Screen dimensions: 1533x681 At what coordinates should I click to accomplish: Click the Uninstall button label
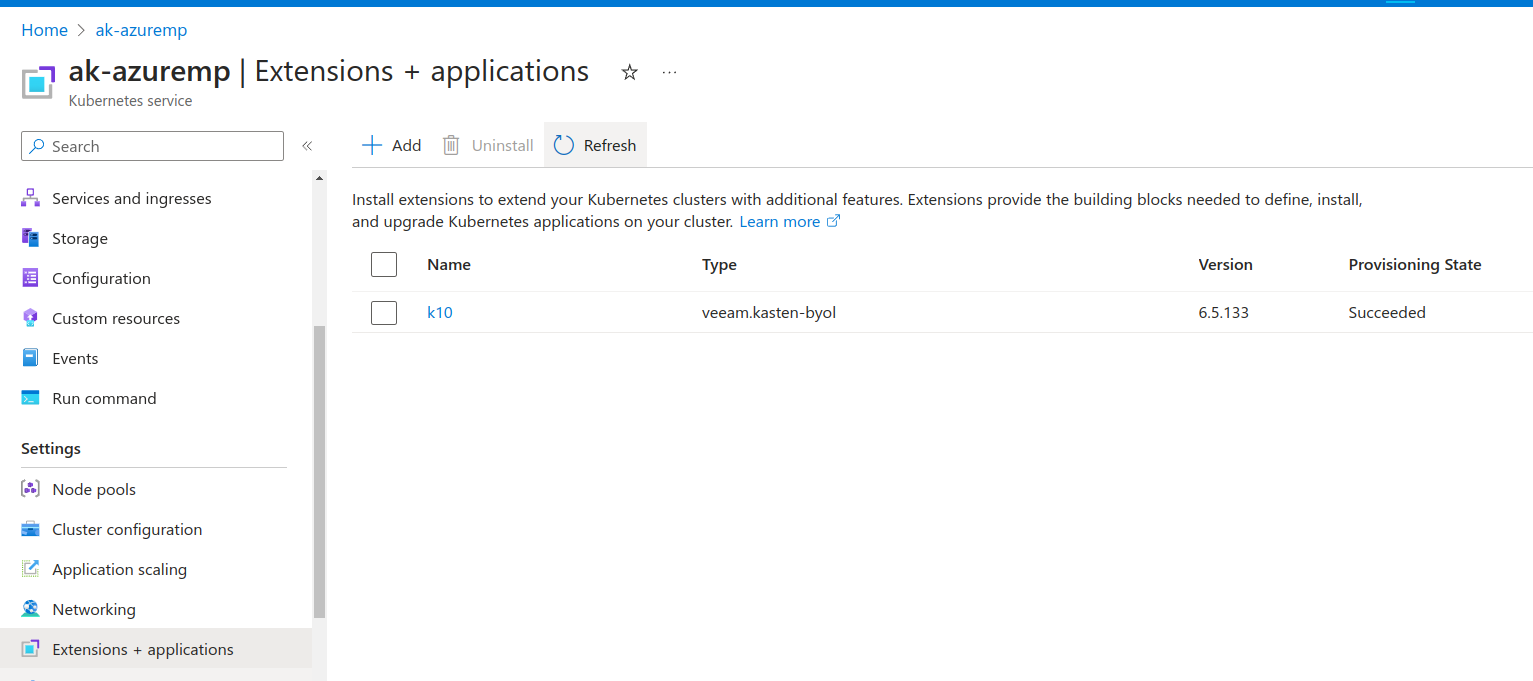coord(502,145)
